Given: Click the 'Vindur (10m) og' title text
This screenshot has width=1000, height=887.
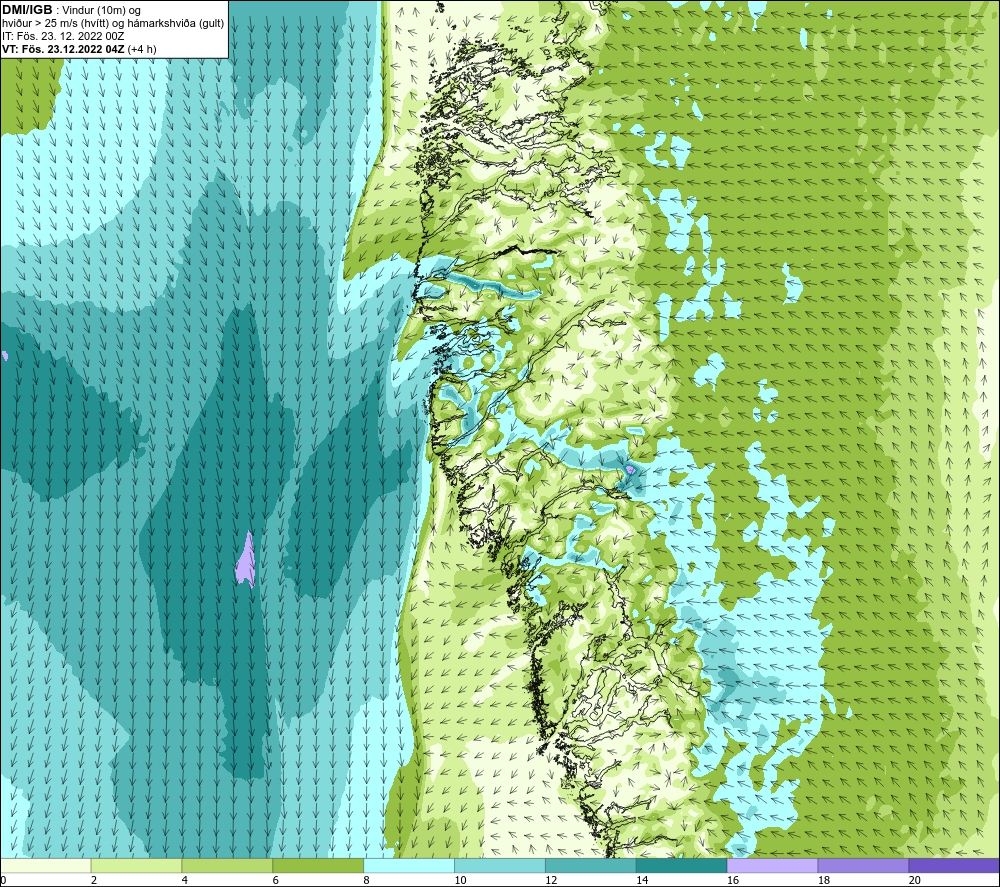Looking at the screenshot, I should 101,11.
